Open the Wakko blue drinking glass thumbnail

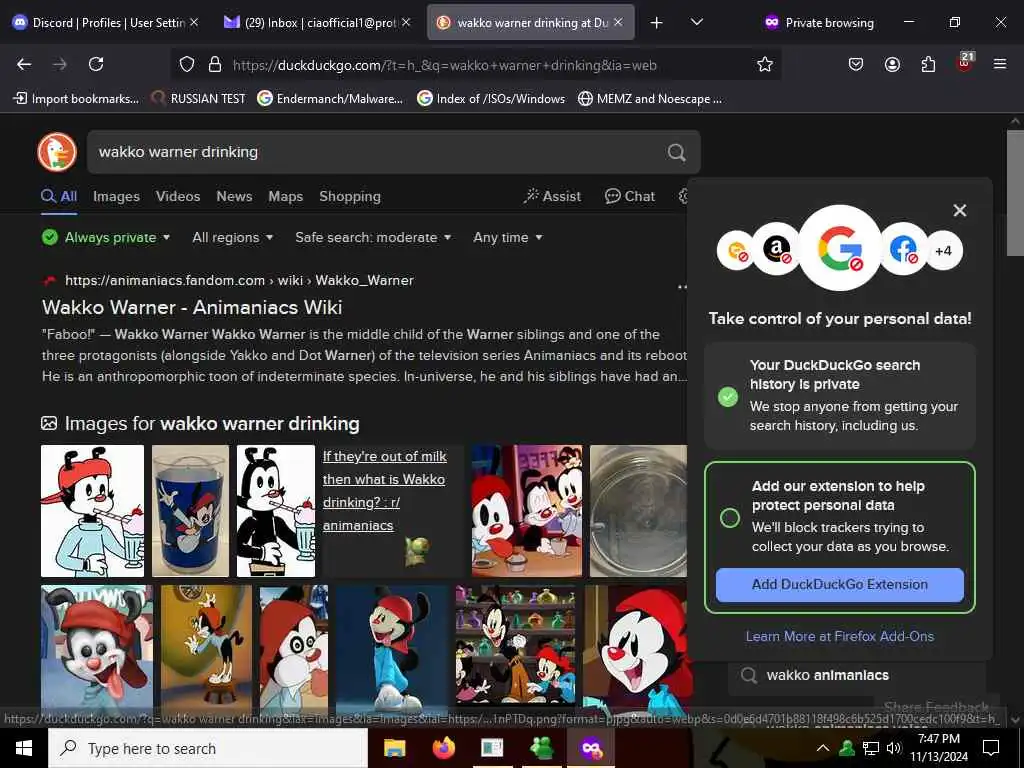[191, 511]
